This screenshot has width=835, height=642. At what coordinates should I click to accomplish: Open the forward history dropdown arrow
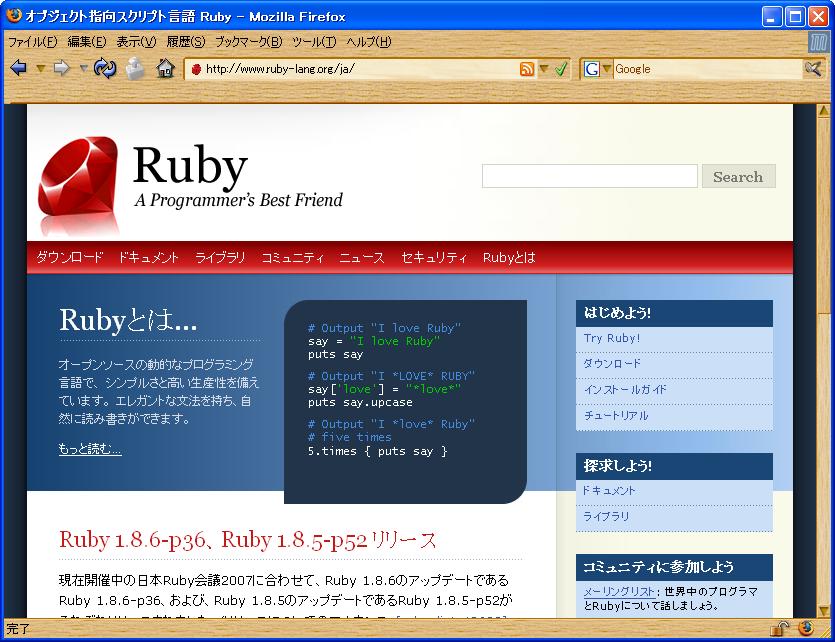point(83,69)
